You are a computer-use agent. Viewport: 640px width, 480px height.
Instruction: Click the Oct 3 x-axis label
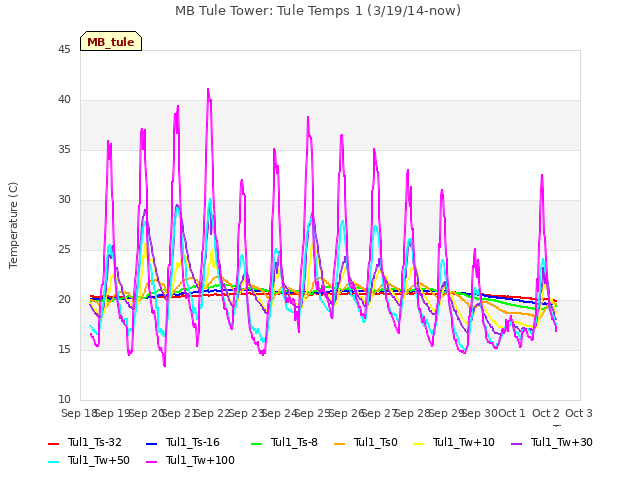[x=579, y=413]
